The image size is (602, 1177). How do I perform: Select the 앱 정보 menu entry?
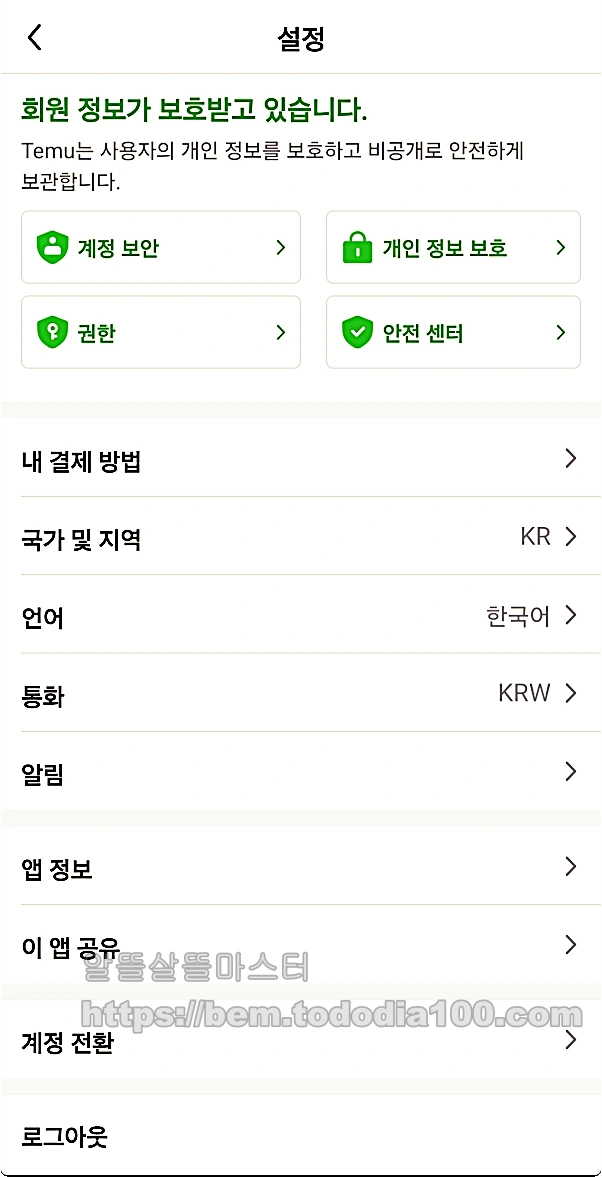300,866
